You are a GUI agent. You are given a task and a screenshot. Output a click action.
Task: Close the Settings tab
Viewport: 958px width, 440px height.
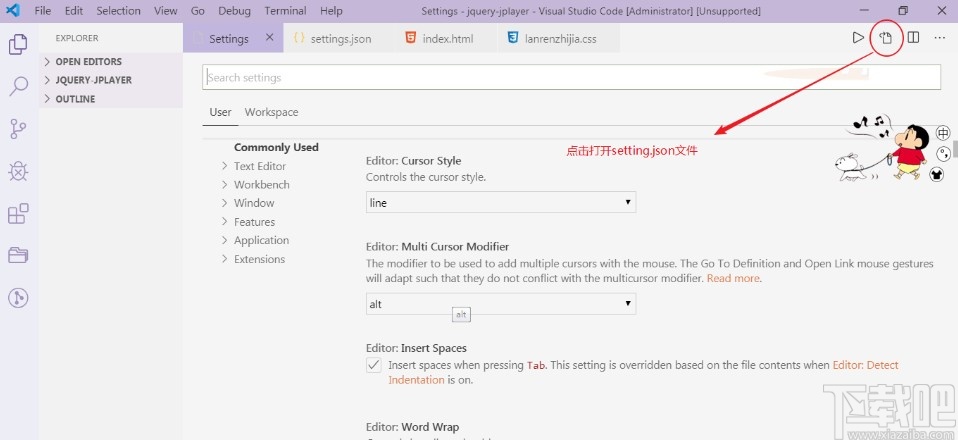[270, 38]
